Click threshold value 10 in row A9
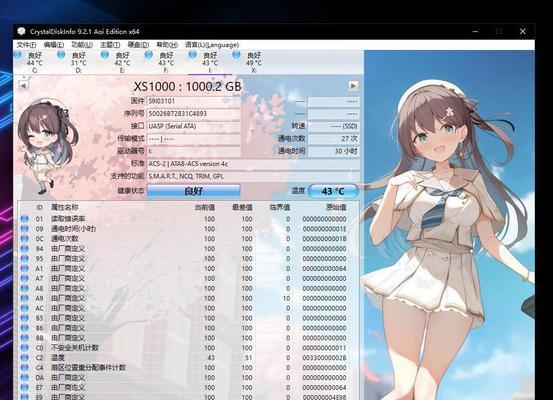The width and height of the screenshot is (553, 400). click(x=286, y=298)
